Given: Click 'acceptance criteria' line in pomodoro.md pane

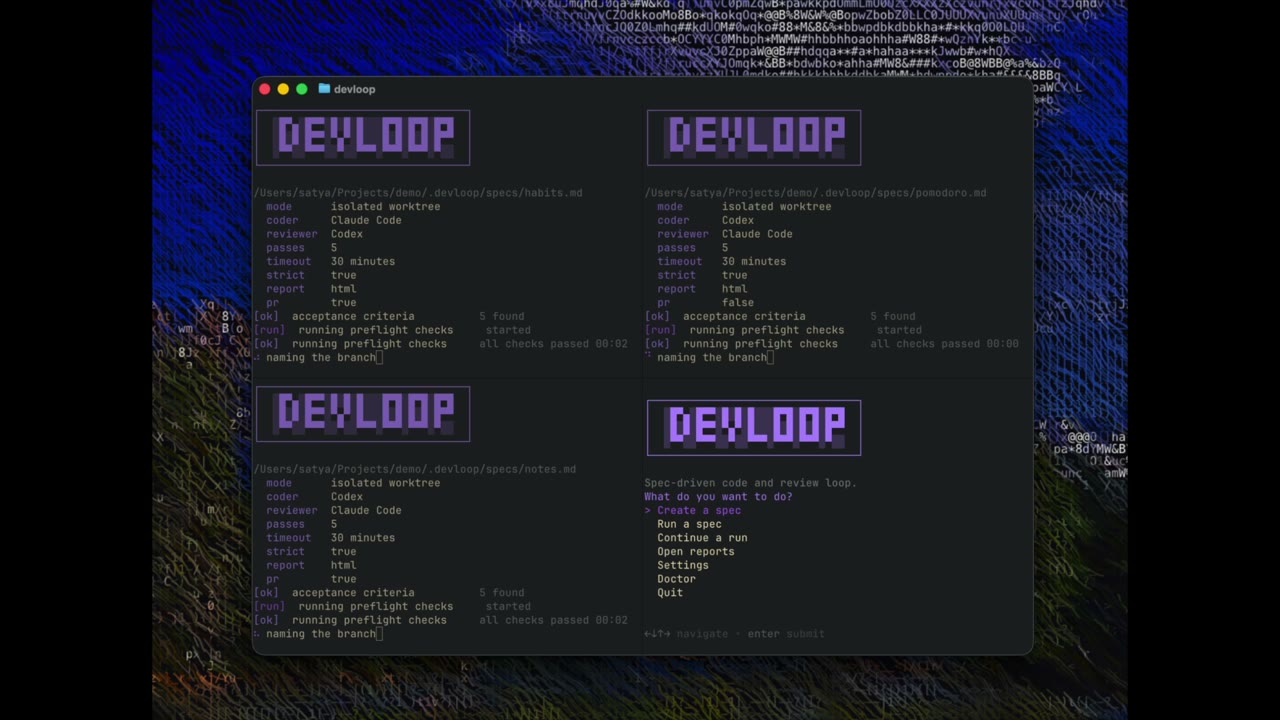Looking at the screenshot, I should click(x=780, y=316).
